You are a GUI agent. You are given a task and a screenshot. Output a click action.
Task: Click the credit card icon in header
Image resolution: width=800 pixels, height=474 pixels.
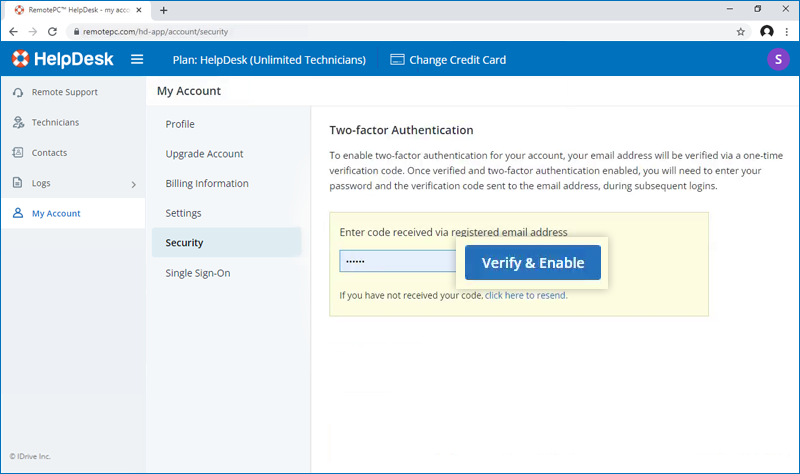point(397,60)
